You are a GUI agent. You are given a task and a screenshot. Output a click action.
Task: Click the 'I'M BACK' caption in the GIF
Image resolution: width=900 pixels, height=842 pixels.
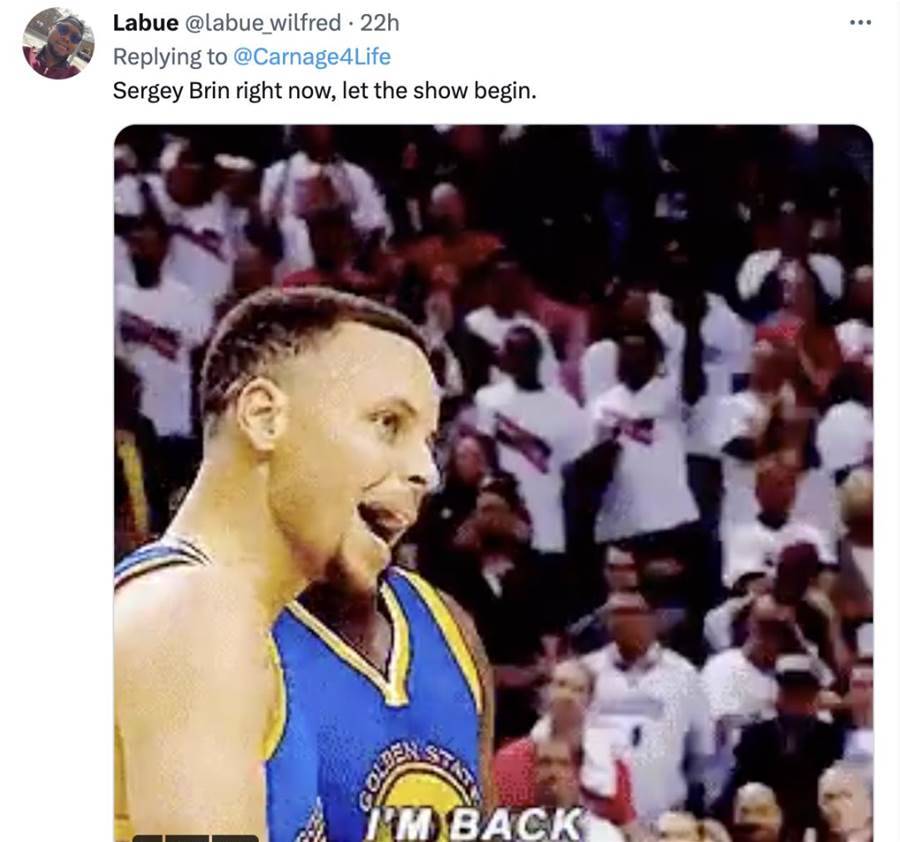click(475, 825)
